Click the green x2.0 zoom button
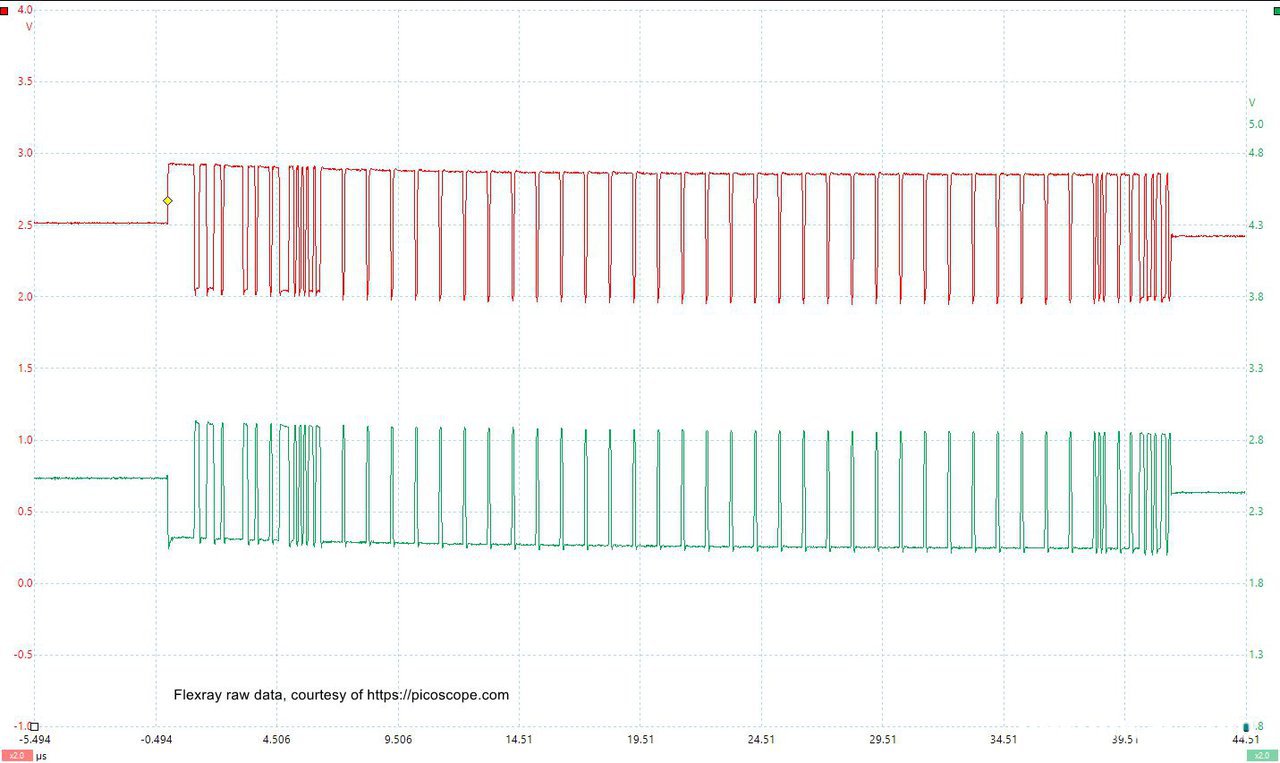 pos(1260,755)
